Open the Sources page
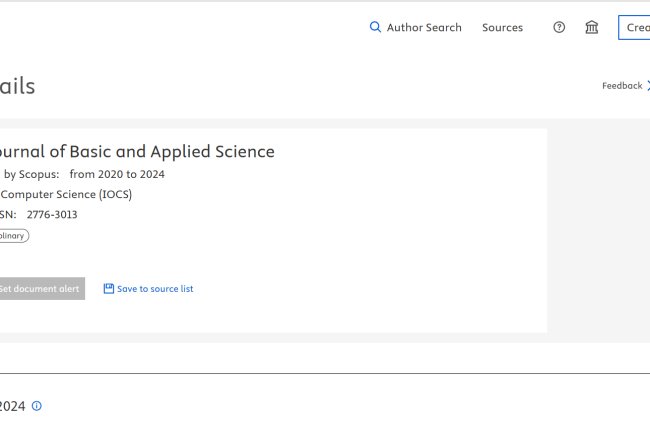 (502, 27)
